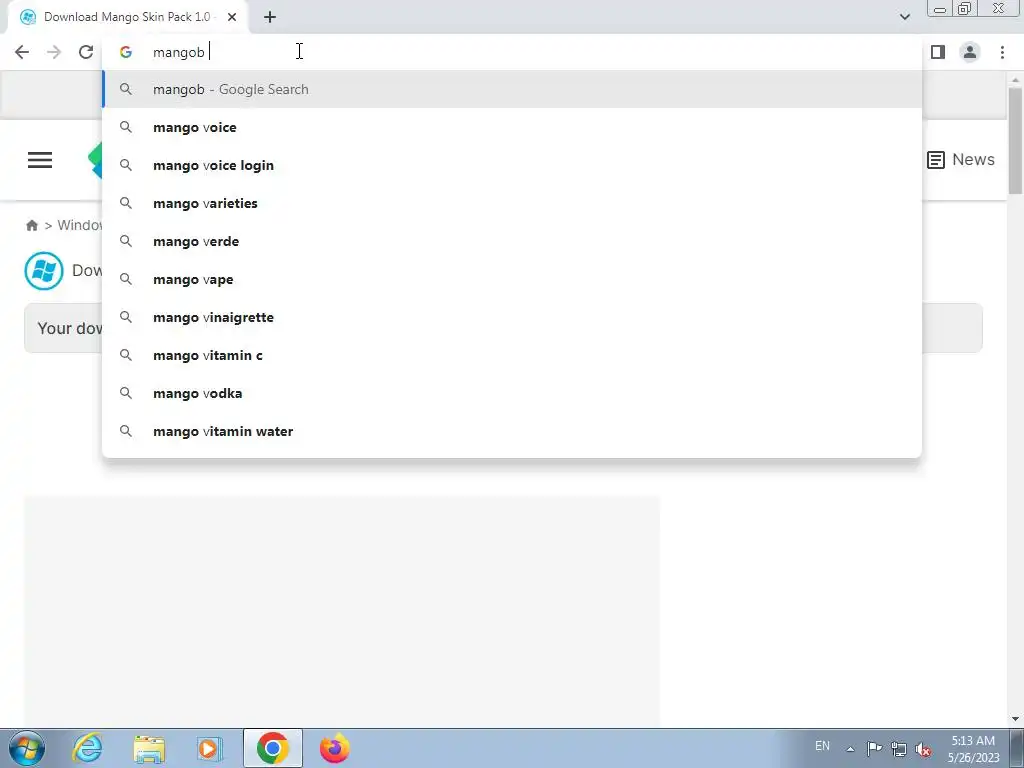
Task: Choose the 'mango voice login' suggestion
Action: pos(512,165)
